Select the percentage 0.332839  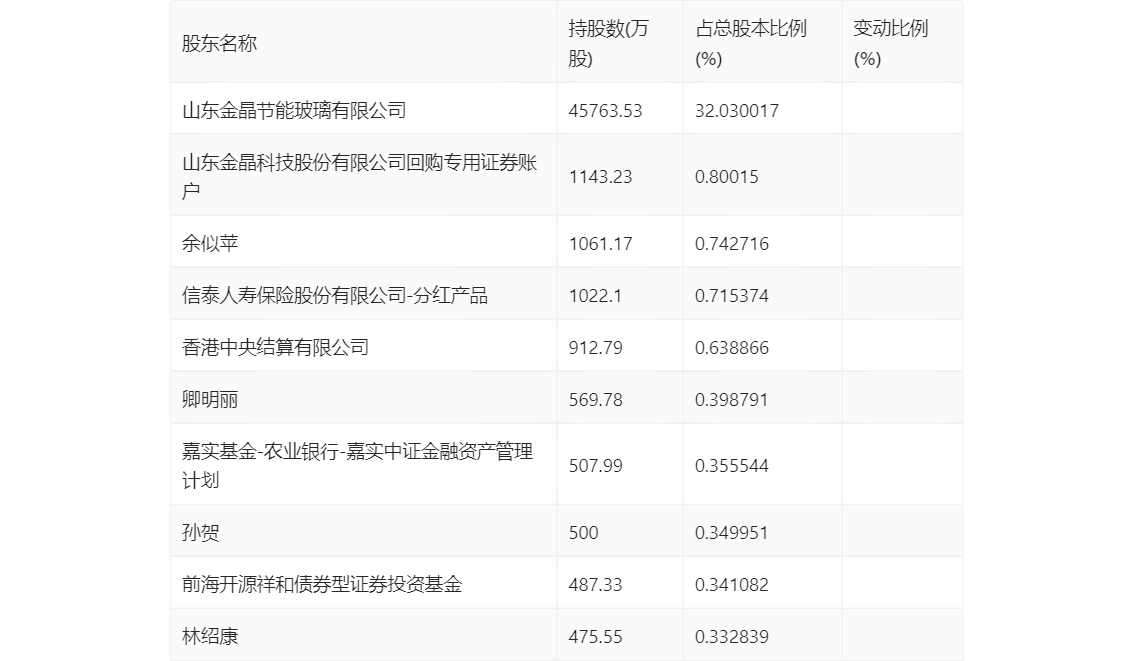(732, 637)
